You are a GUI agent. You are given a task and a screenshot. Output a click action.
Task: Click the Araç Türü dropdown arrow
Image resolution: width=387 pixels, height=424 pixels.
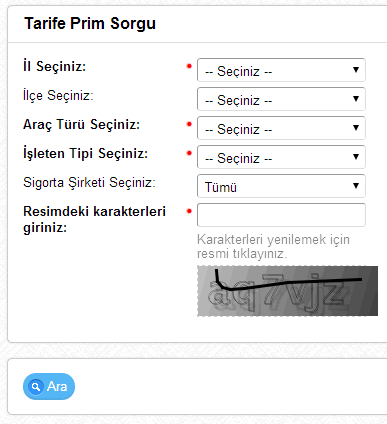pos(356,128)
